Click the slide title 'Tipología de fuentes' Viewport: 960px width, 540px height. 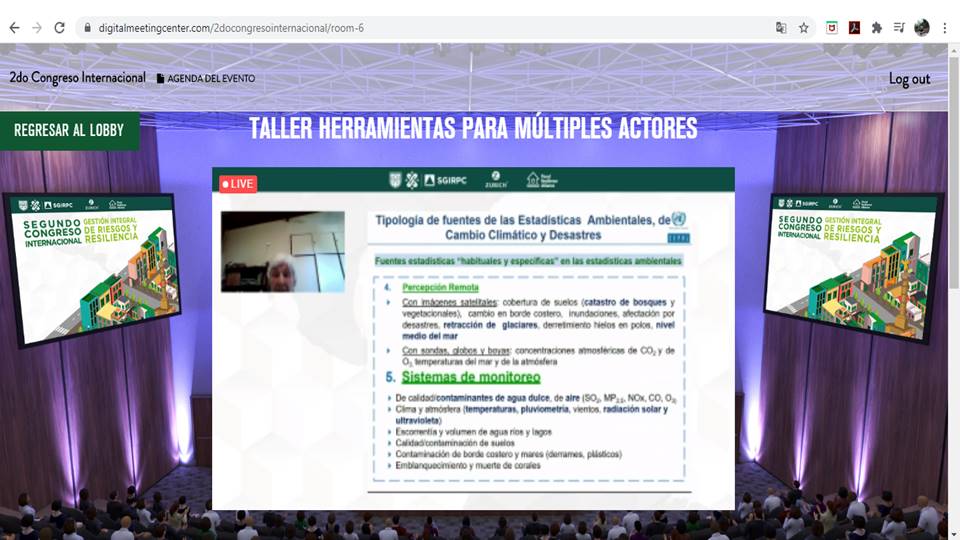point(523,227)
